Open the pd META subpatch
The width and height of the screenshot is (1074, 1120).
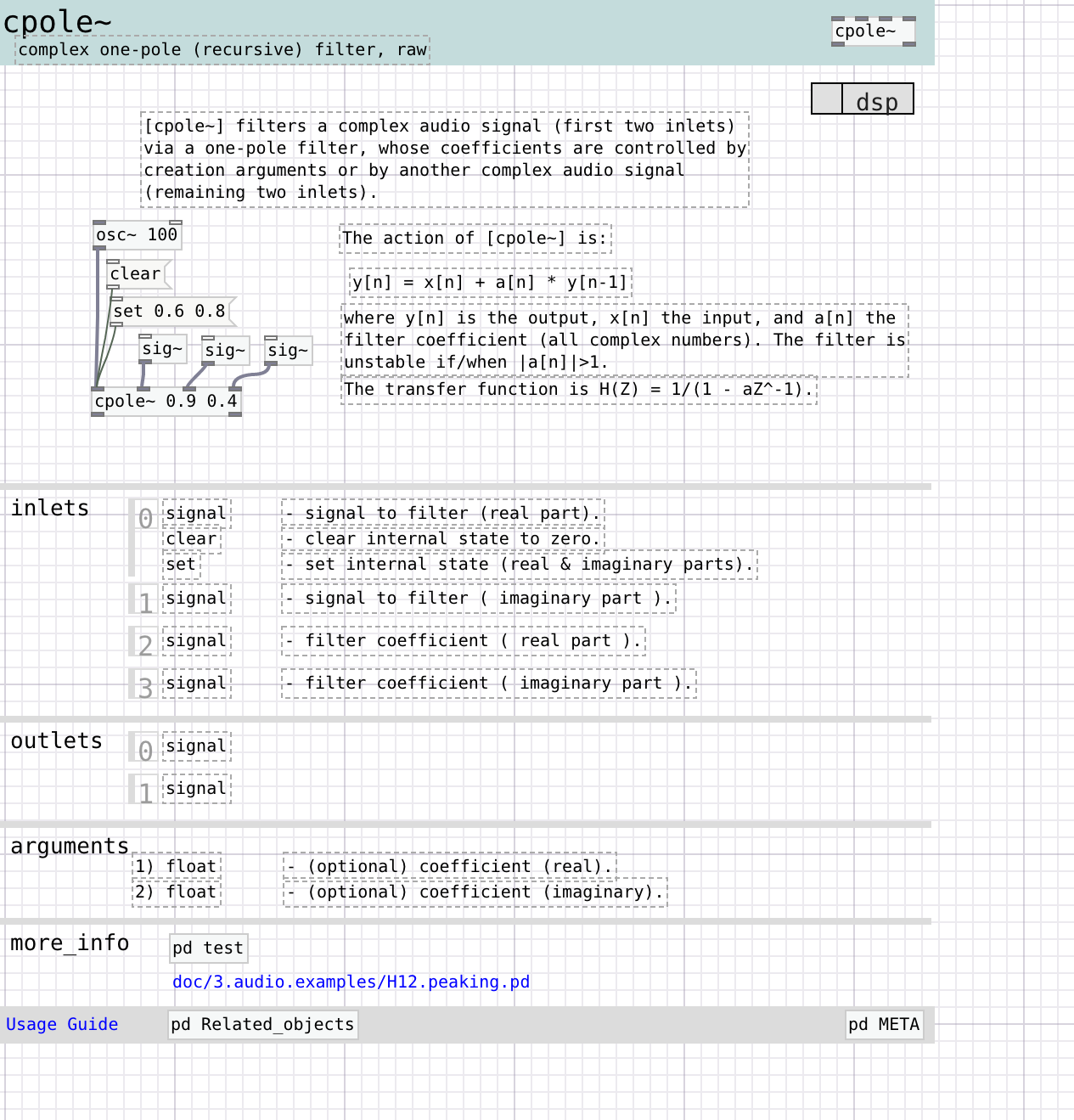tap(884, 1025)
